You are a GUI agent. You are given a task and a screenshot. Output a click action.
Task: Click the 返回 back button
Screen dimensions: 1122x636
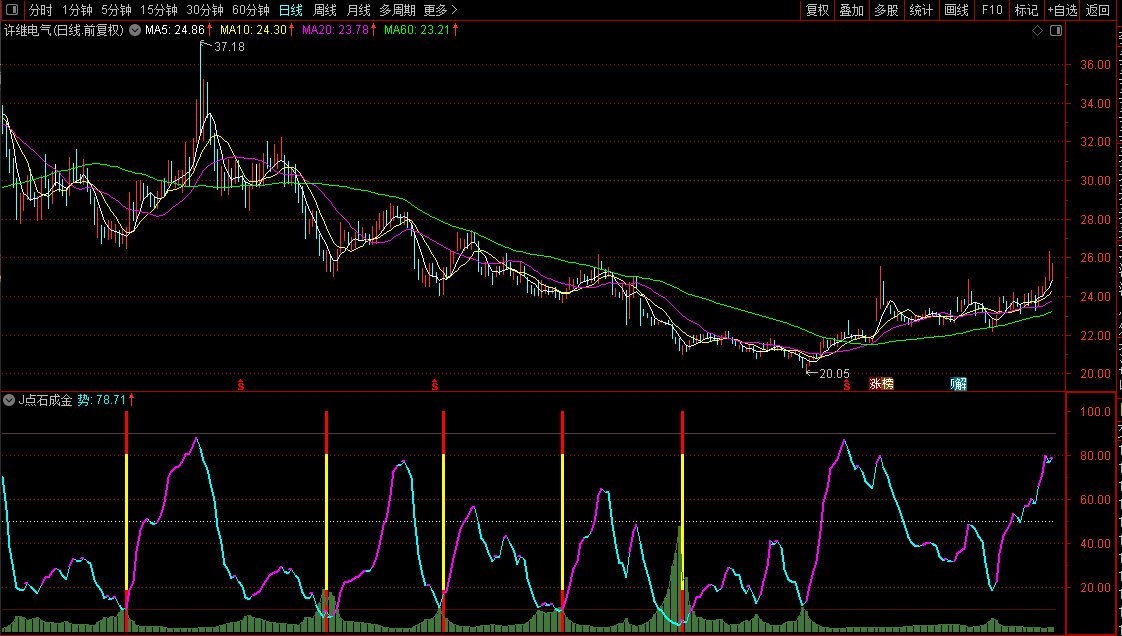click(x=1098, y=10)
